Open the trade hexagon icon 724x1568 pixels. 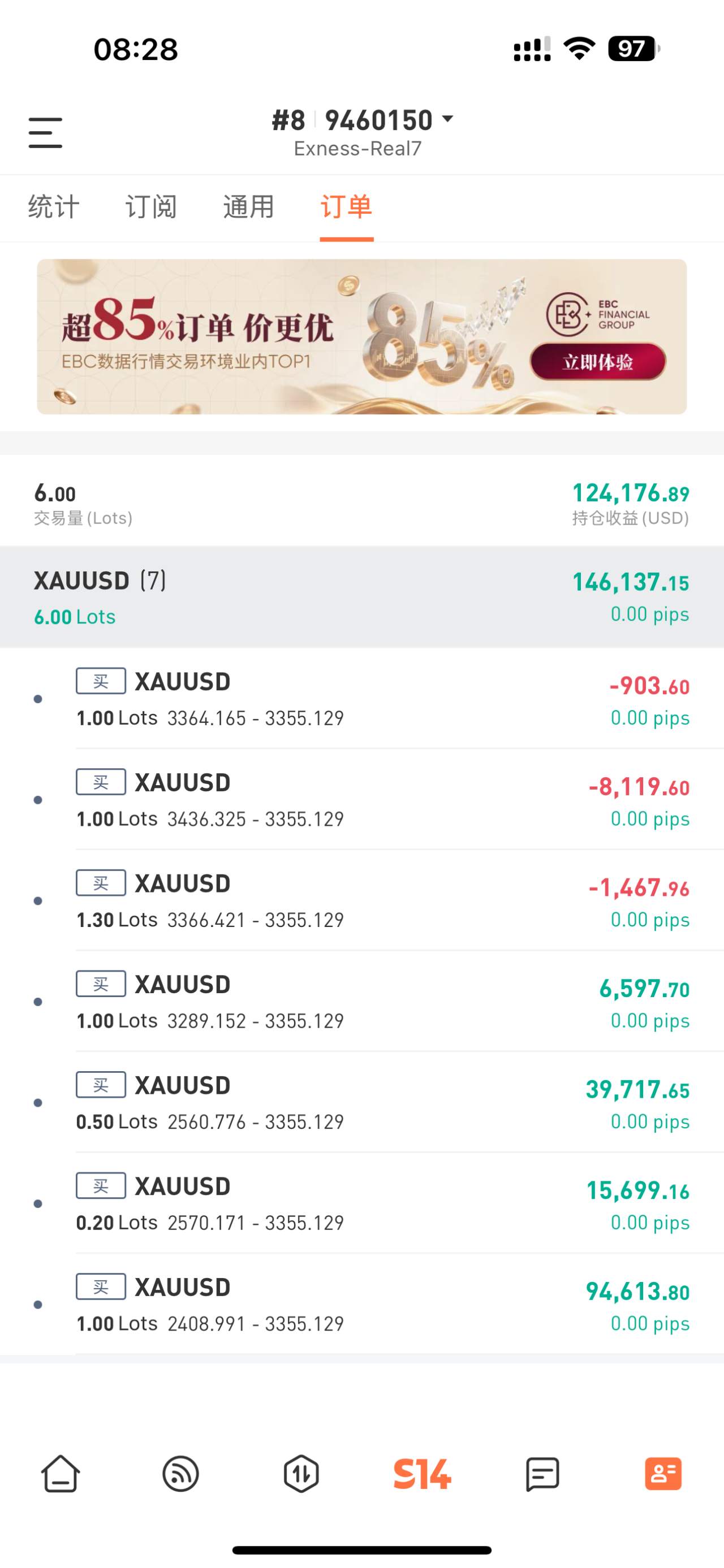[301, 1474]
